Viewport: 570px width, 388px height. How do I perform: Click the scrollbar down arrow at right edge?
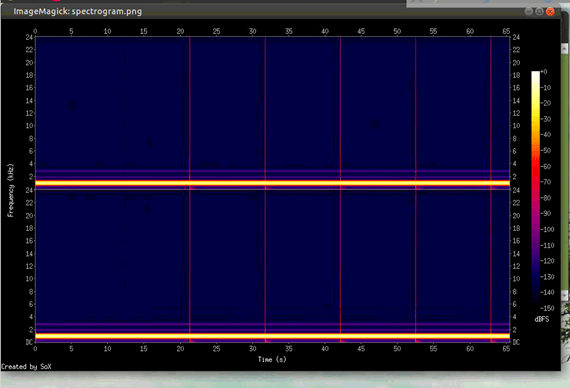[x=565, y=295]
